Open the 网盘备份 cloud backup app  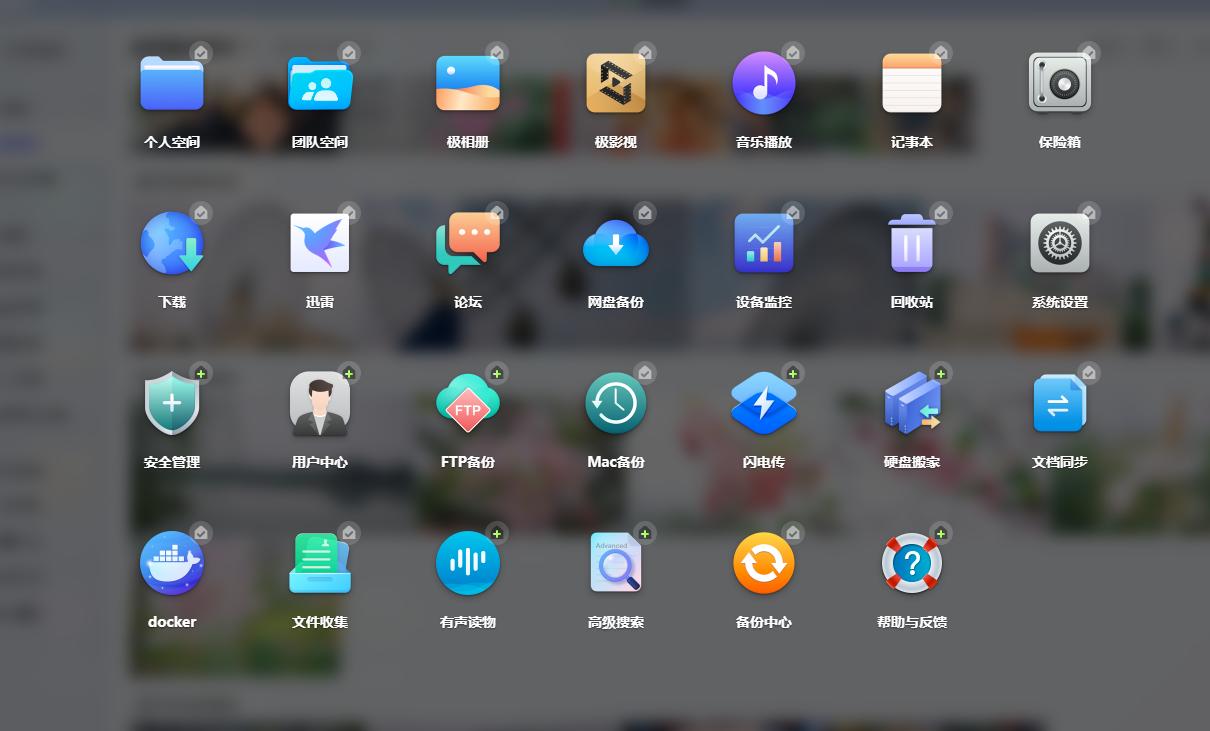pos(616,244)
